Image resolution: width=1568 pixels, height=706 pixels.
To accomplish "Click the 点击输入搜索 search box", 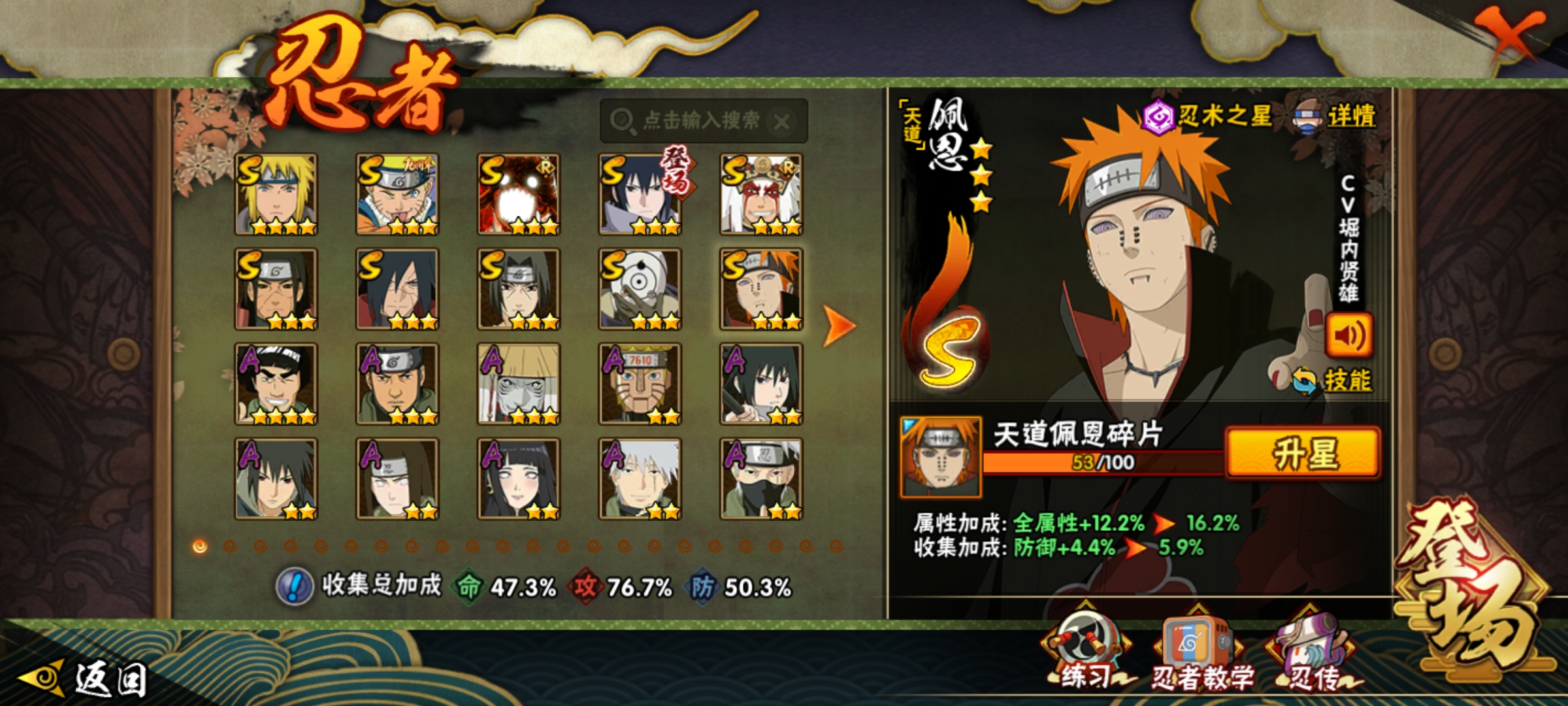I will [x=704, y=121].
